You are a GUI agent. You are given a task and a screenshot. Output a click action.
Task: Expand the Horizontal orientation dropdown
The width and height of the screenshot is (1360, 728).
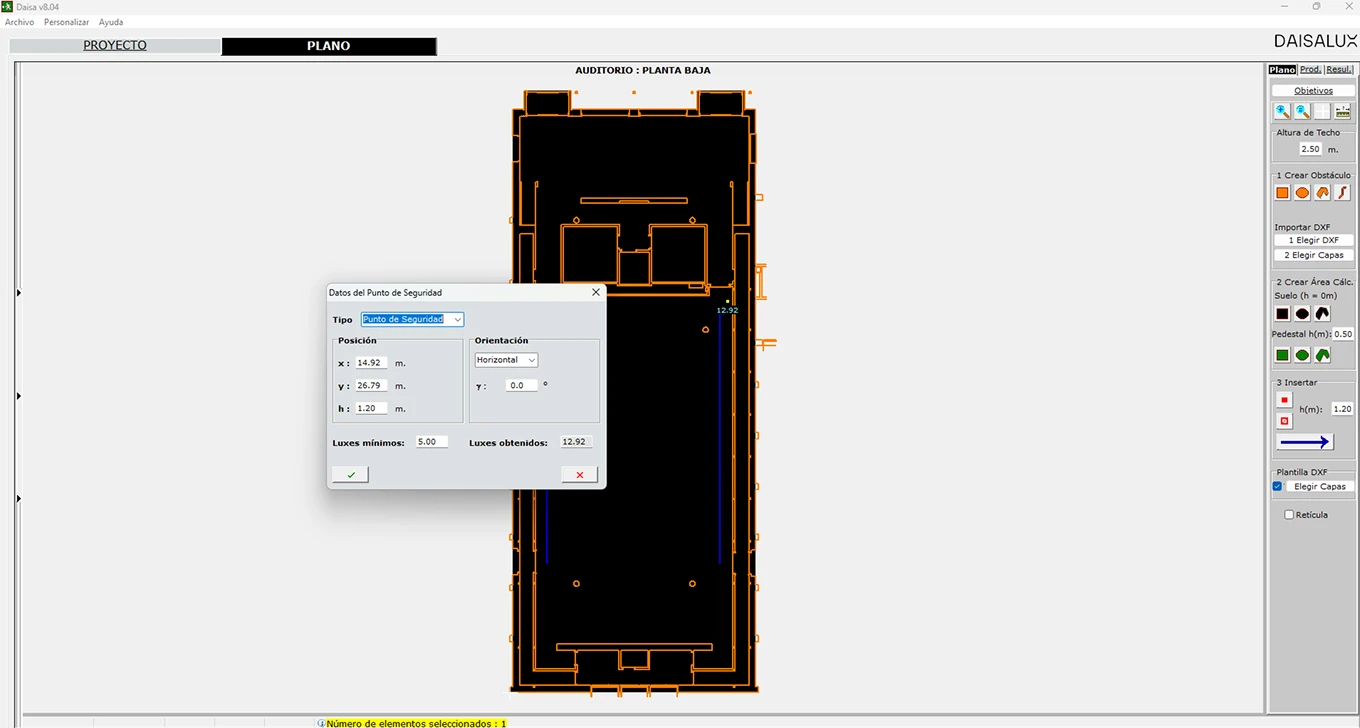tap(506, 360)
